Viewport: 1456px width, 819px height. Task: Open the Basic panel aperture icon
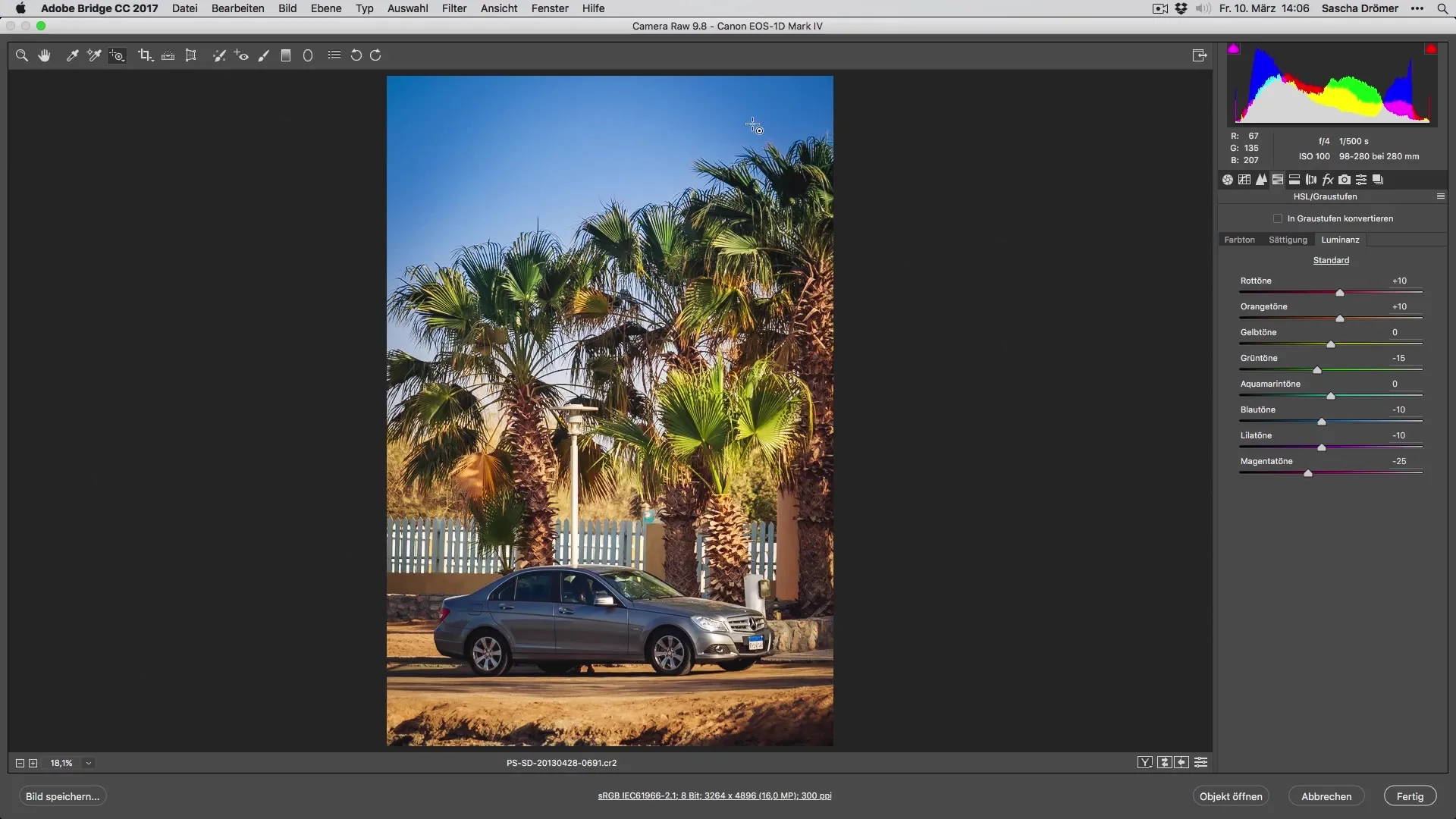click(x=1228, y=180)
